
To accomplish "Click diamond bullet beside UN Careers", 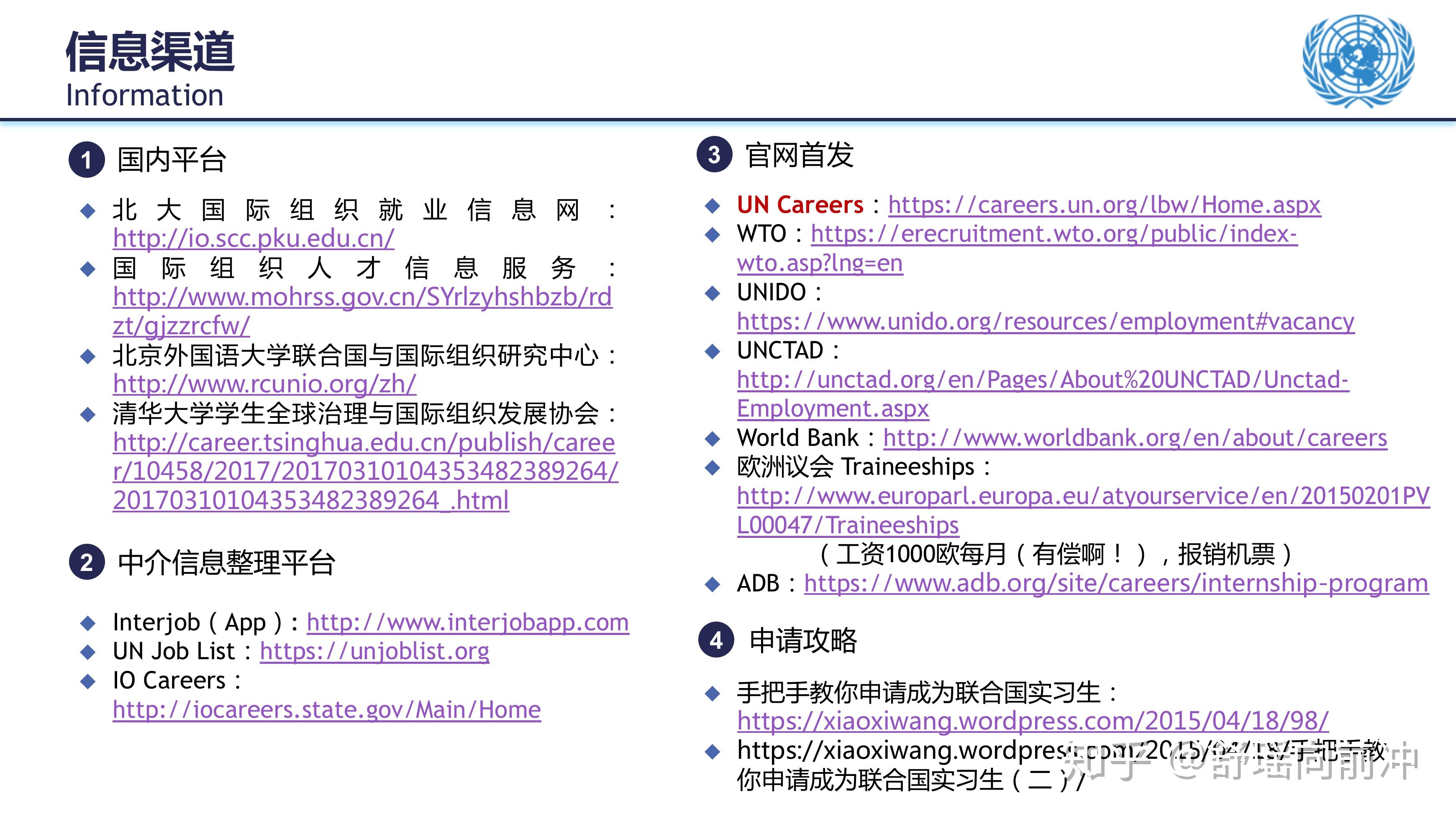I will coord(713,206).
